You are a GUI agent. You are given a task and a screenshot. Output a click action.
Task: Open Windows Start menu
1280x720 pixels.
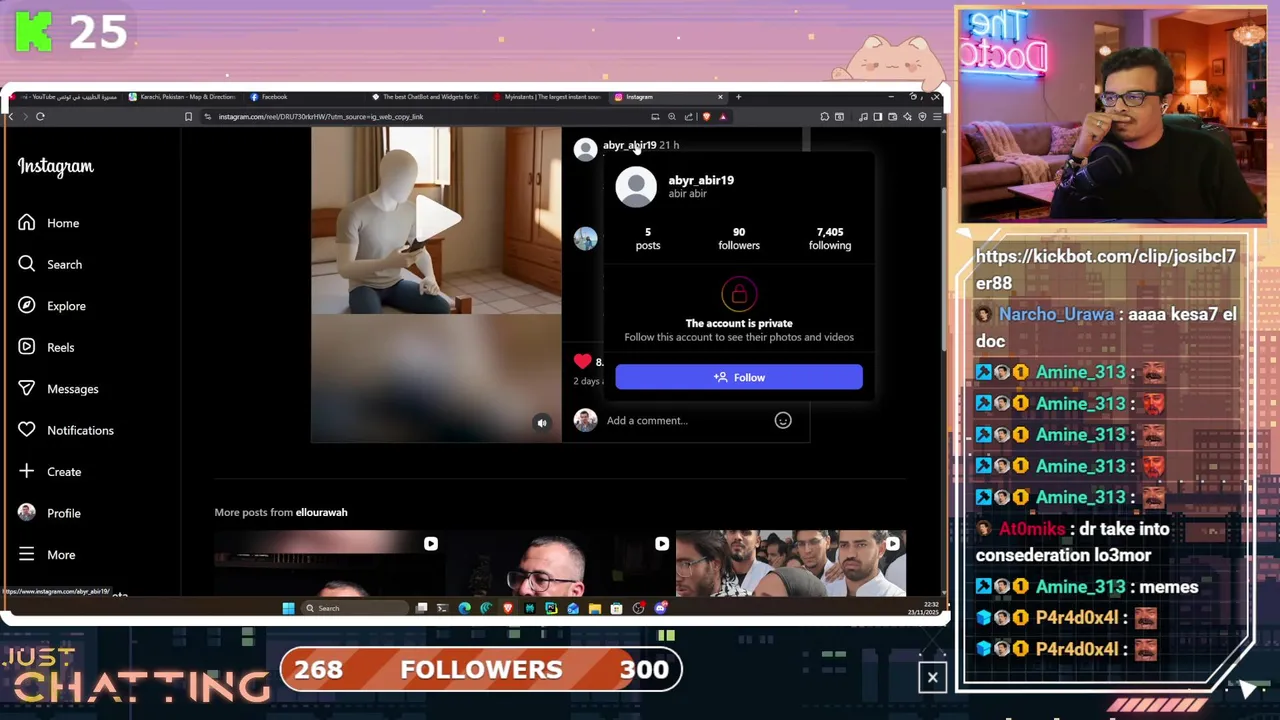(288, 608)
